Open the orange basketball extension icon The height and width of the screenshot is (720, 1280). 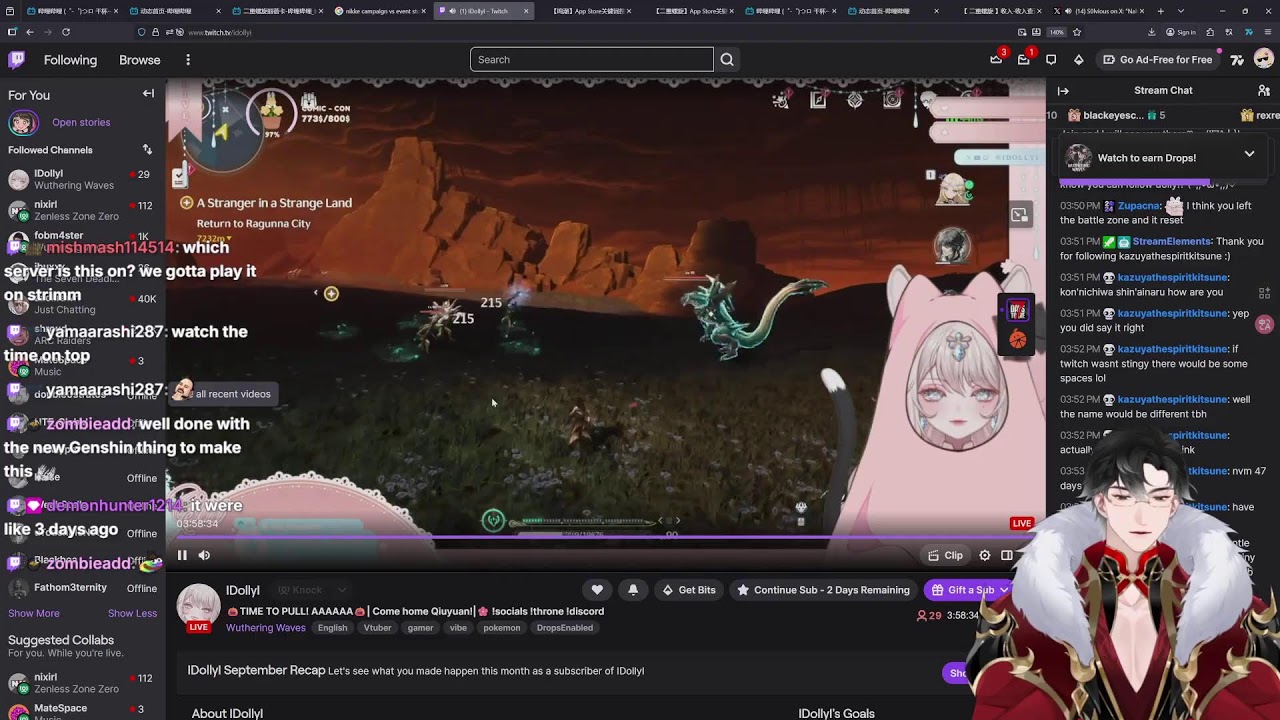tap(1017, 340)
